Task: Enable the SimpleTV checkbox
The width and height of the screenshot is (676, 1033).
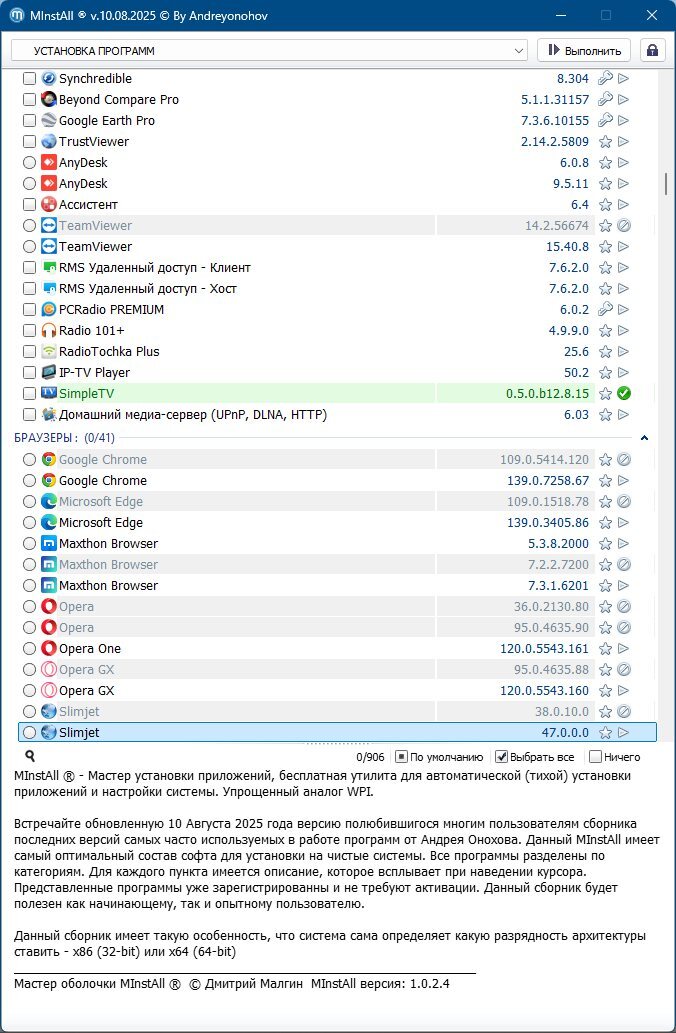Action: click(29, 393)
